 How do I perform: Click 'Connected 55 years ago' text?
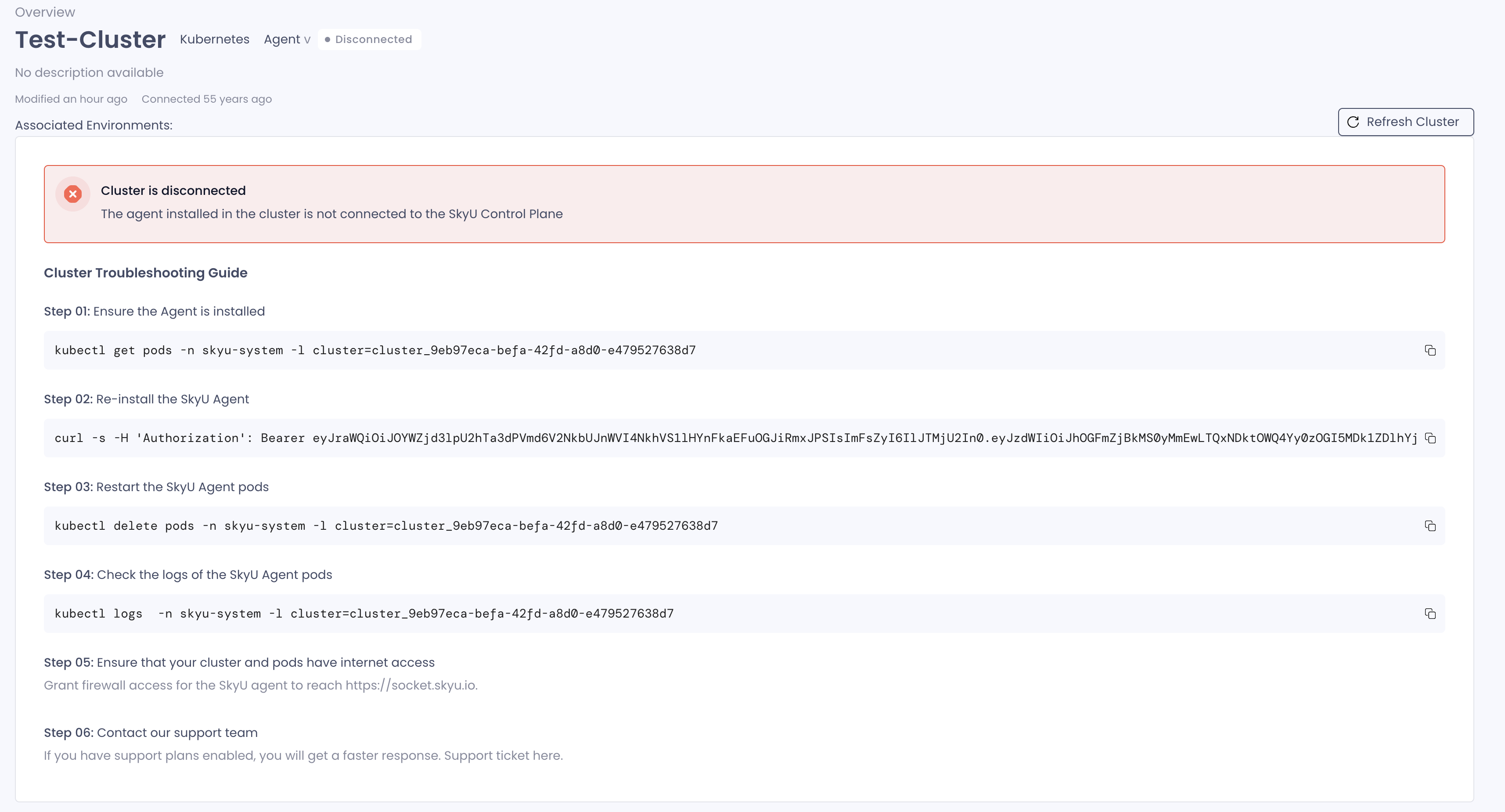pyautogui.click(x=207, y=99)
